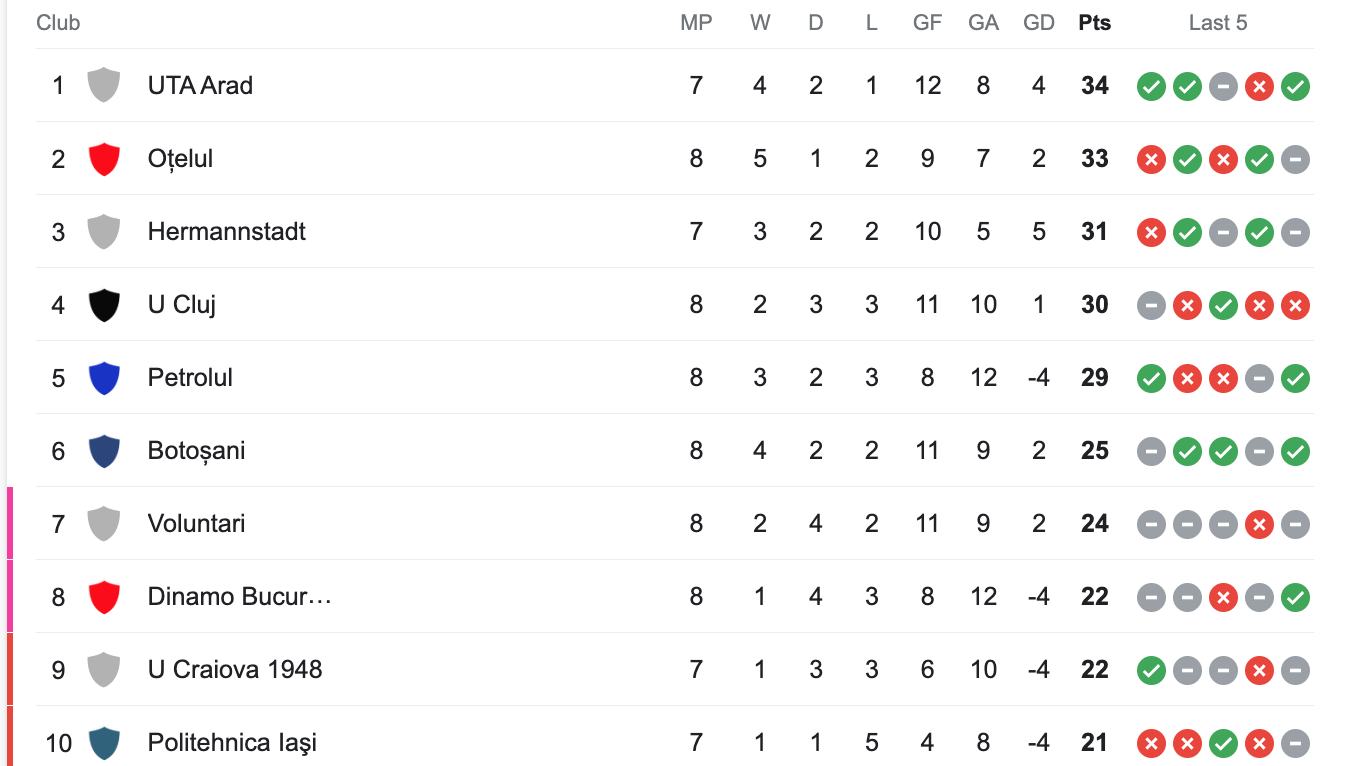Select the U Craiova 1948 team name
The height and width of the screenshot is (766, 1360).
[x=235, y=670]
